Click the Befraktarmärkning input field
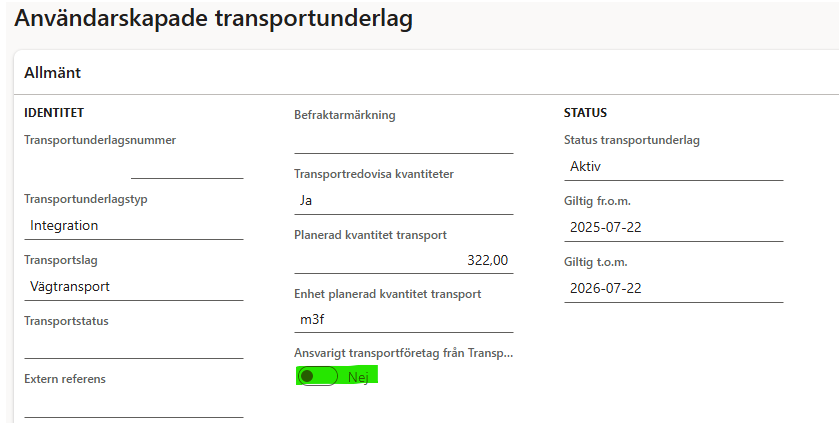The height and width of the screenshot is (427, 839). tap(403, 141)
